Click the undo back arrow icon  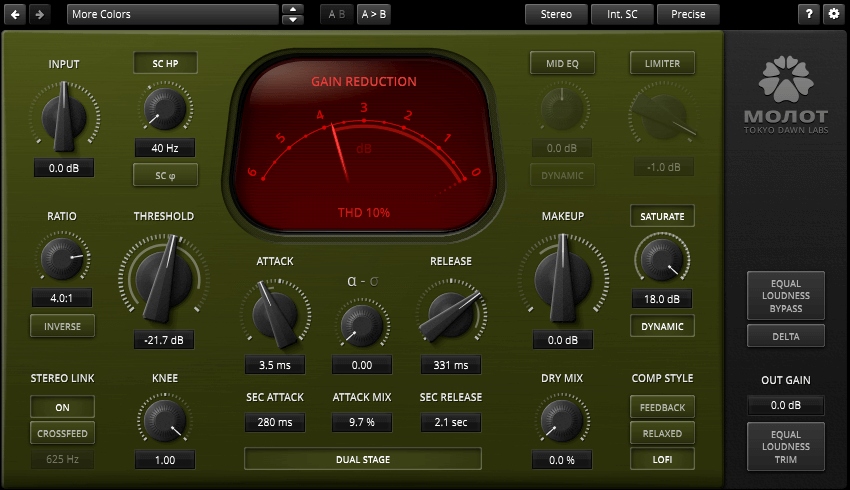tap(15, 14)
